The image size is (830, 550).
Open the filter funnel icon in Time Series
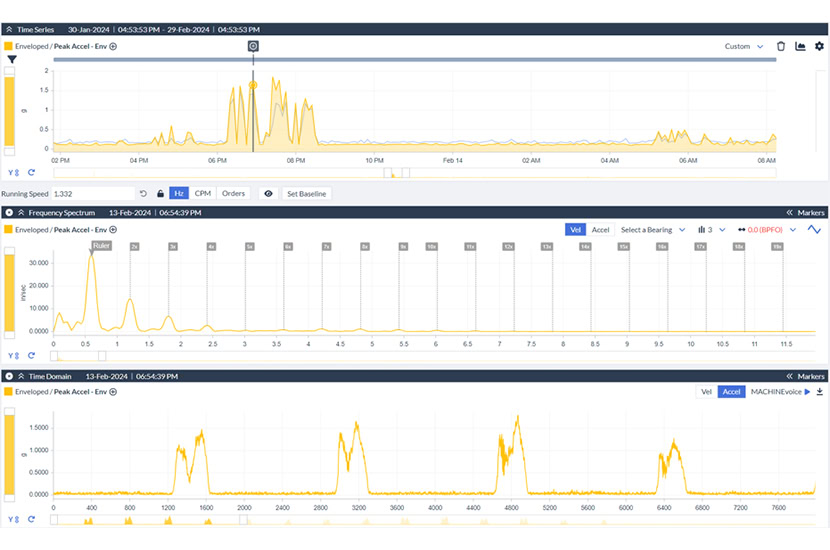click(x=12, y=59)
